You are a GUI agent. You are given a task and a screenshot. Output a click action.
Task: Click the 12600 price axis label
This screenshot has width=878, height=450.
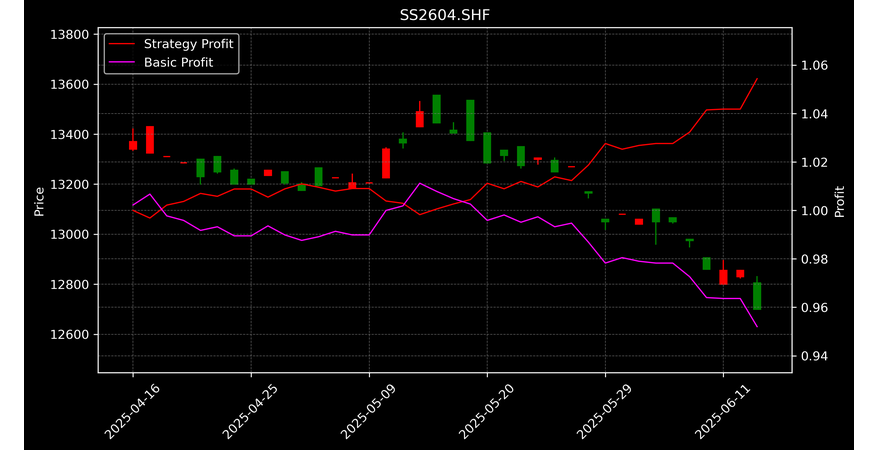(x=69, y=335)
